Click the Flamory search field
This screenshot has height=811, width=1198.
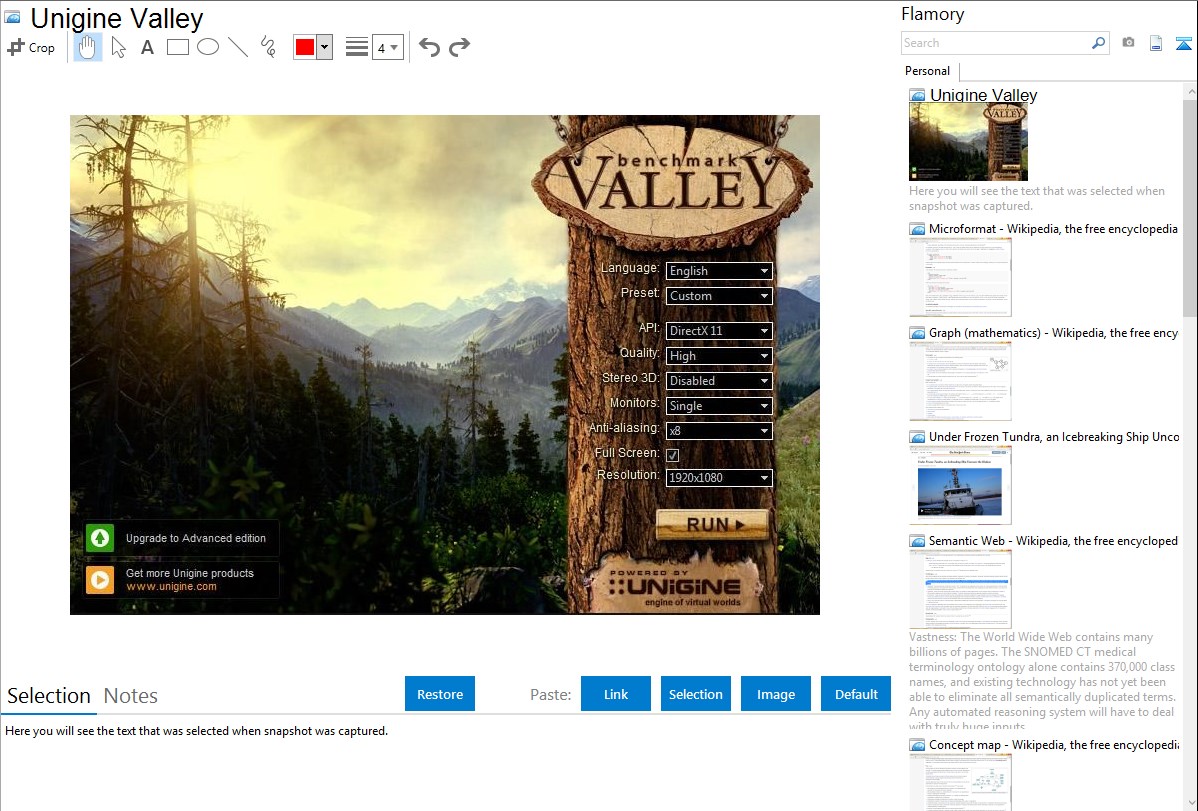point(996,43)
